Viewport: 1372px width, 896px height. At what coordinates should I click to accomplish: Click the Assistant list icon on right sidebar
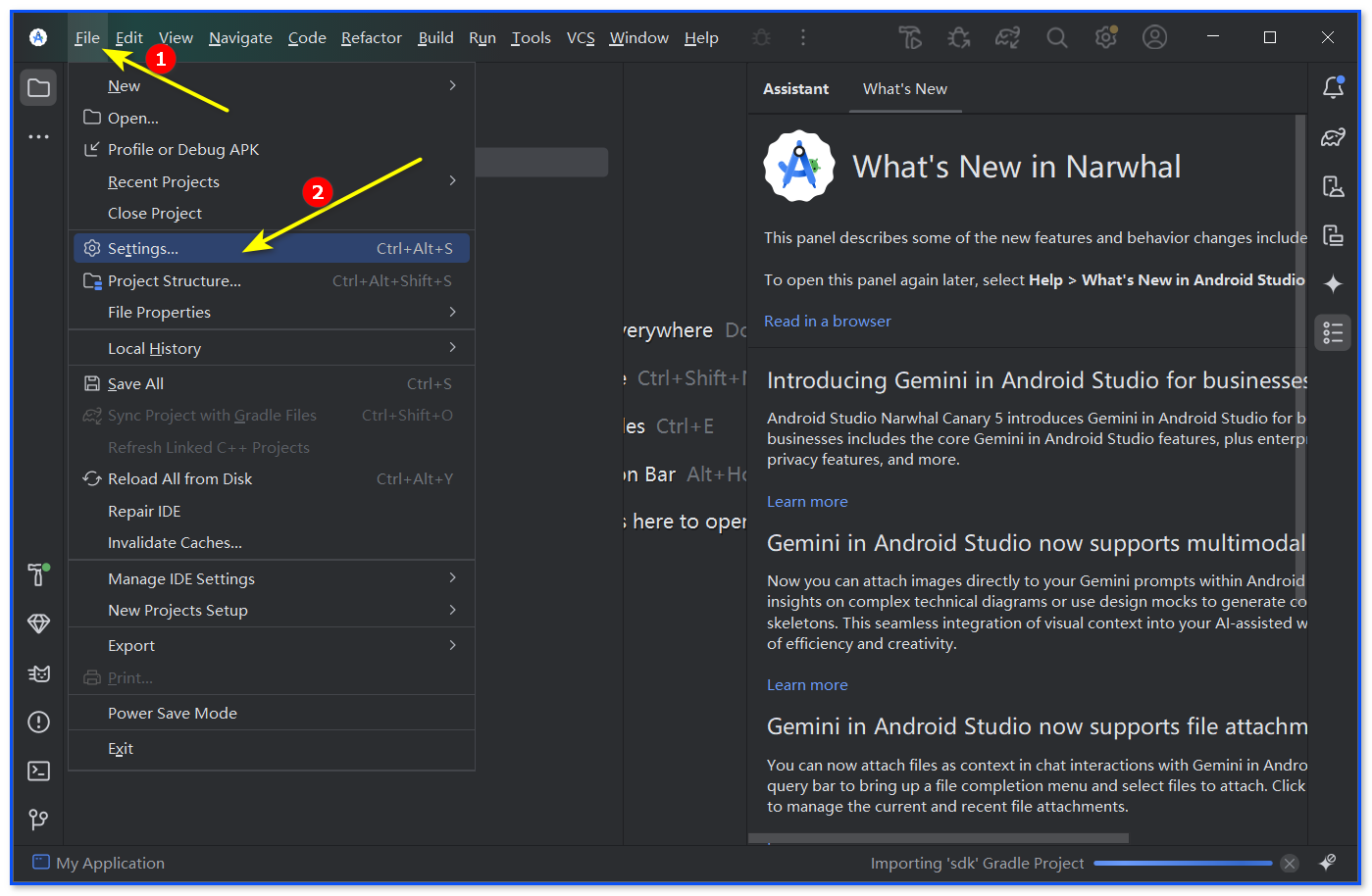[1333, 333]
